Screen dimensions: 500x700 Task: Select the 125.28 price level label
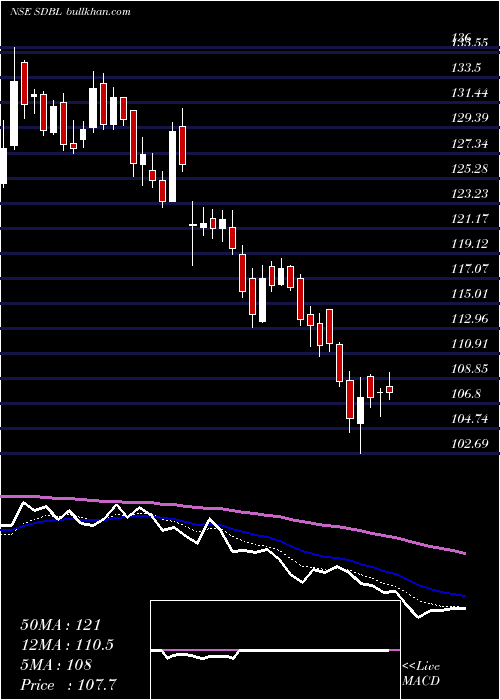469,168
